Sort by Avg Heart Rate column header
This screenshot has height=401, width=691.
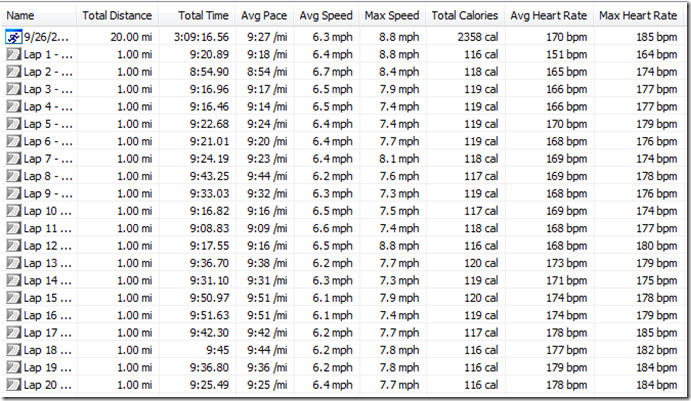pos(547,17)
